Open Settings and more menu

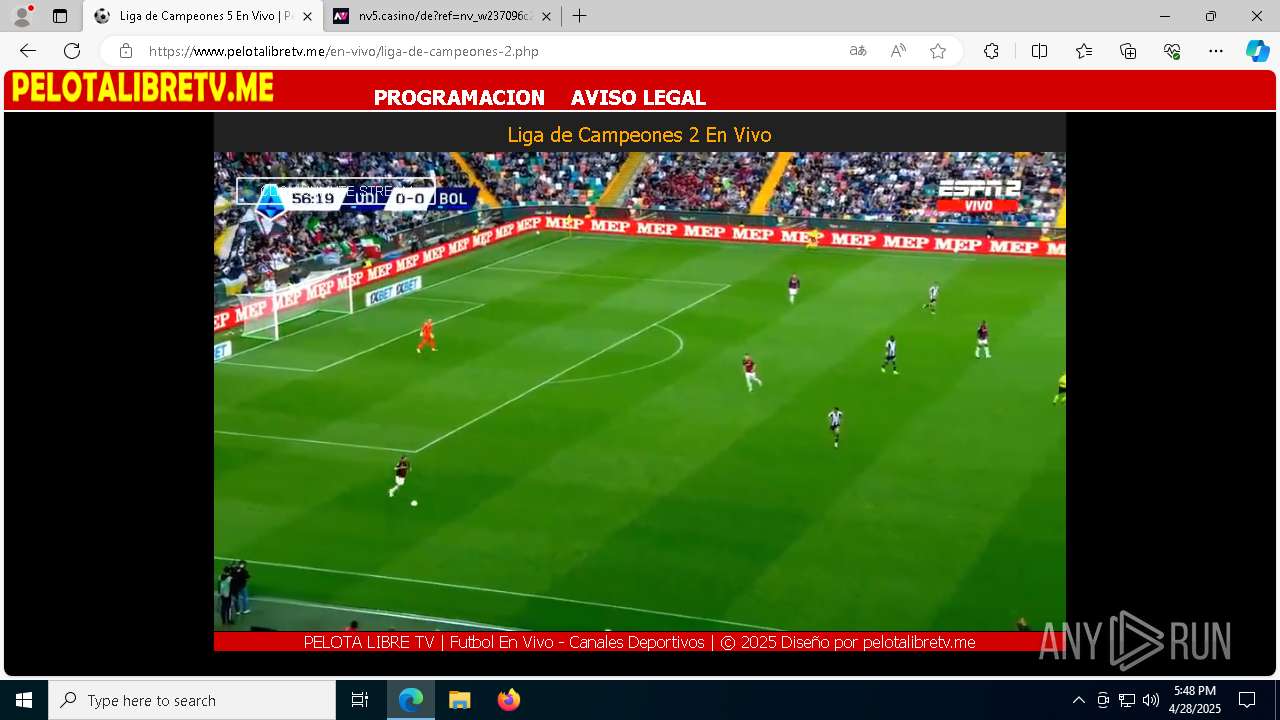tap(1216, 51)
